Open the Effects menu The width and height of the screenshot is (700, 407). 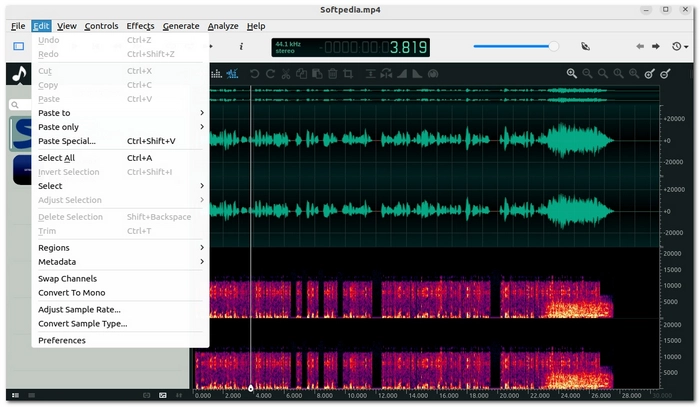point(140,26)
